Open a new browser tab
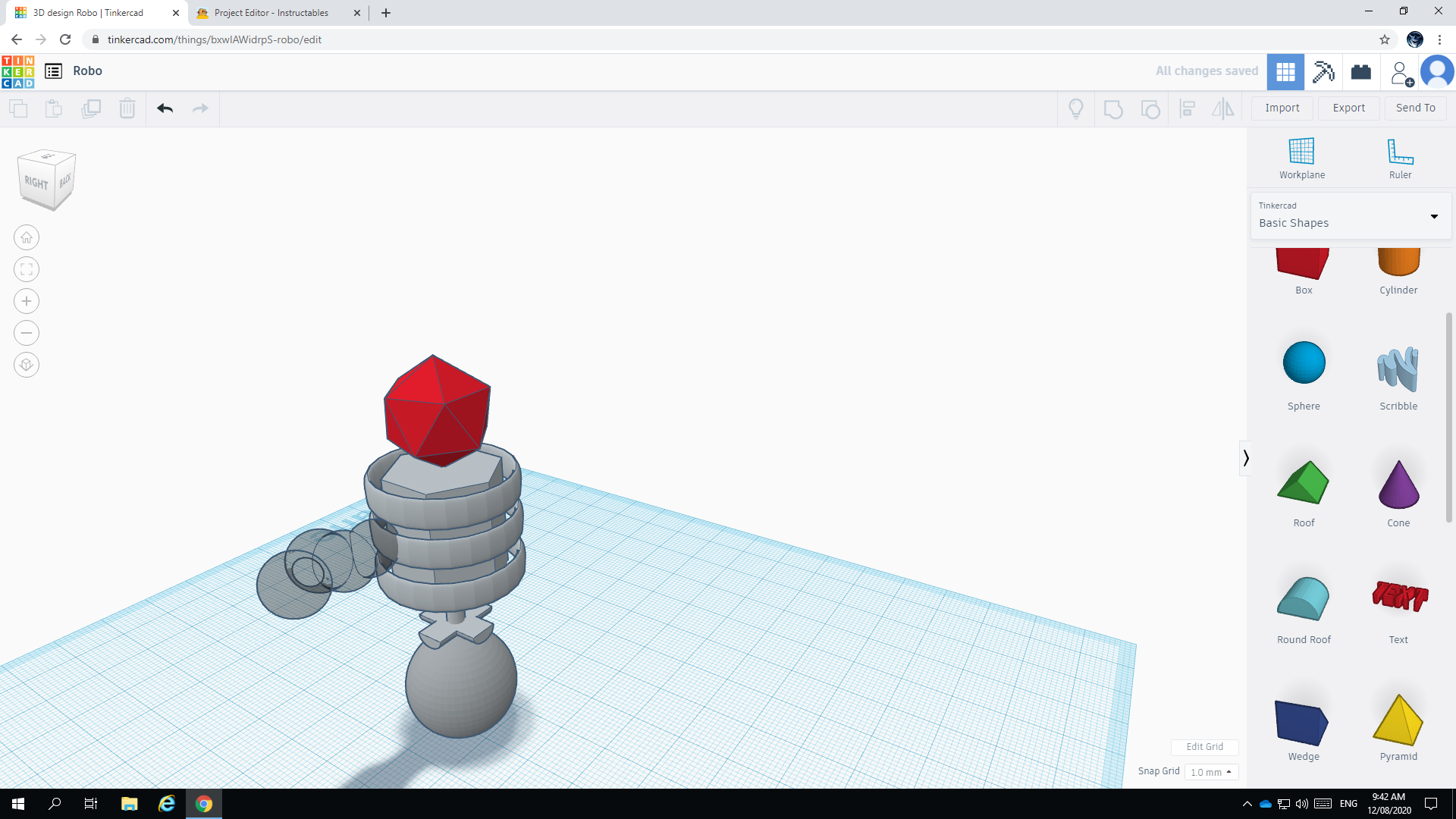 coord(386,13)
